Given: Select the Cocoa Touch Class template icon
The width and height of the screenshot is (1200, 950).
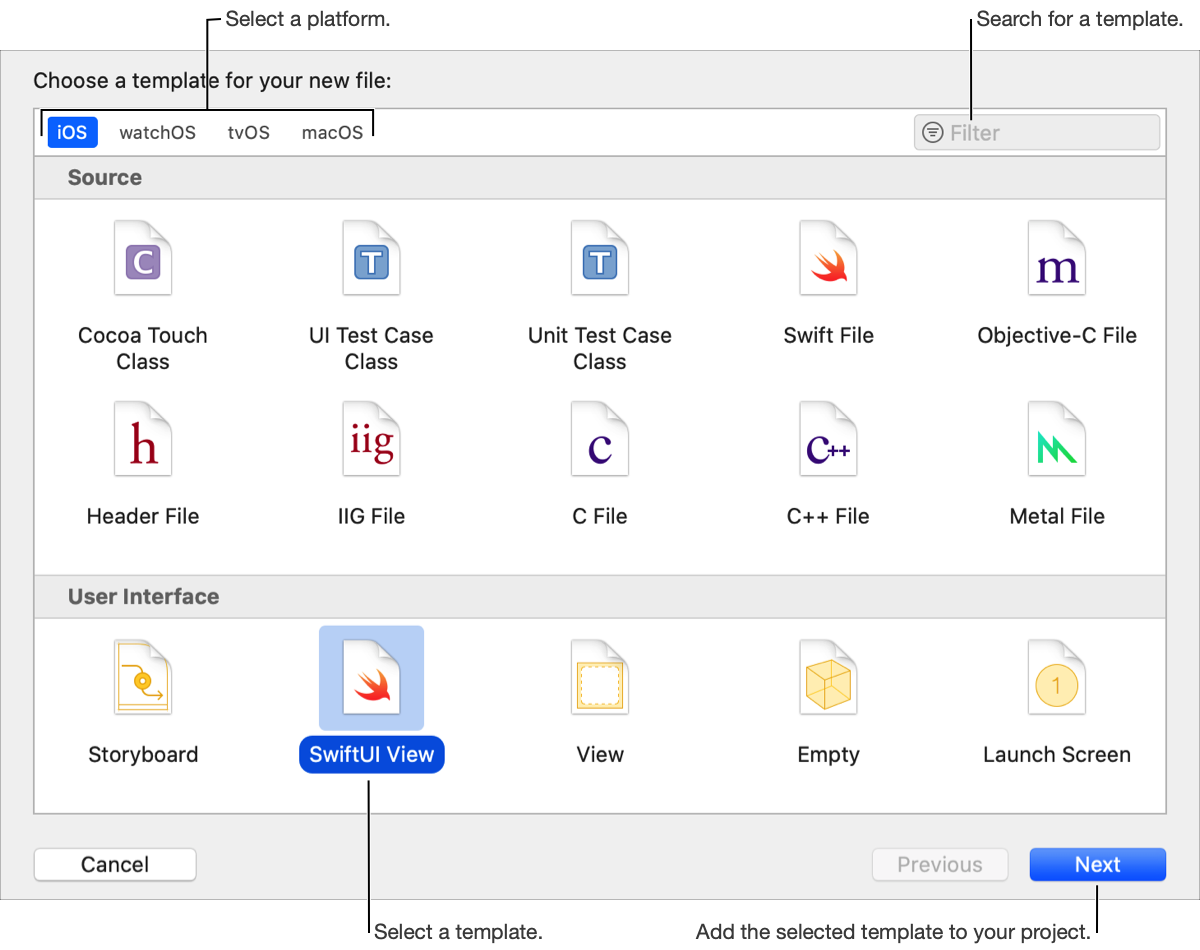Looking at the screenshot, I should (143, 259).
